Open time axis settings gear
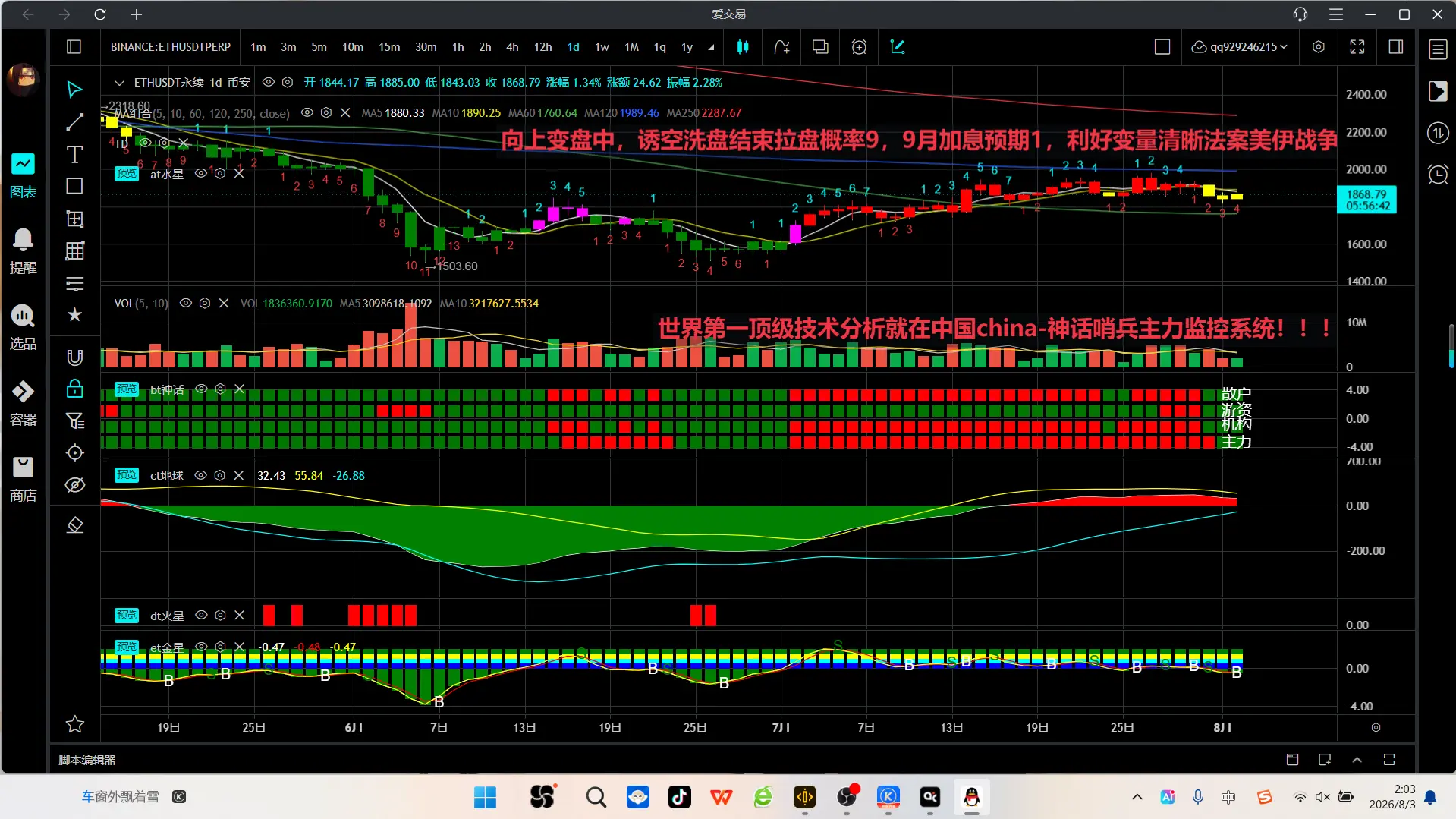1456x819 pixels. tap(1376, 727)
